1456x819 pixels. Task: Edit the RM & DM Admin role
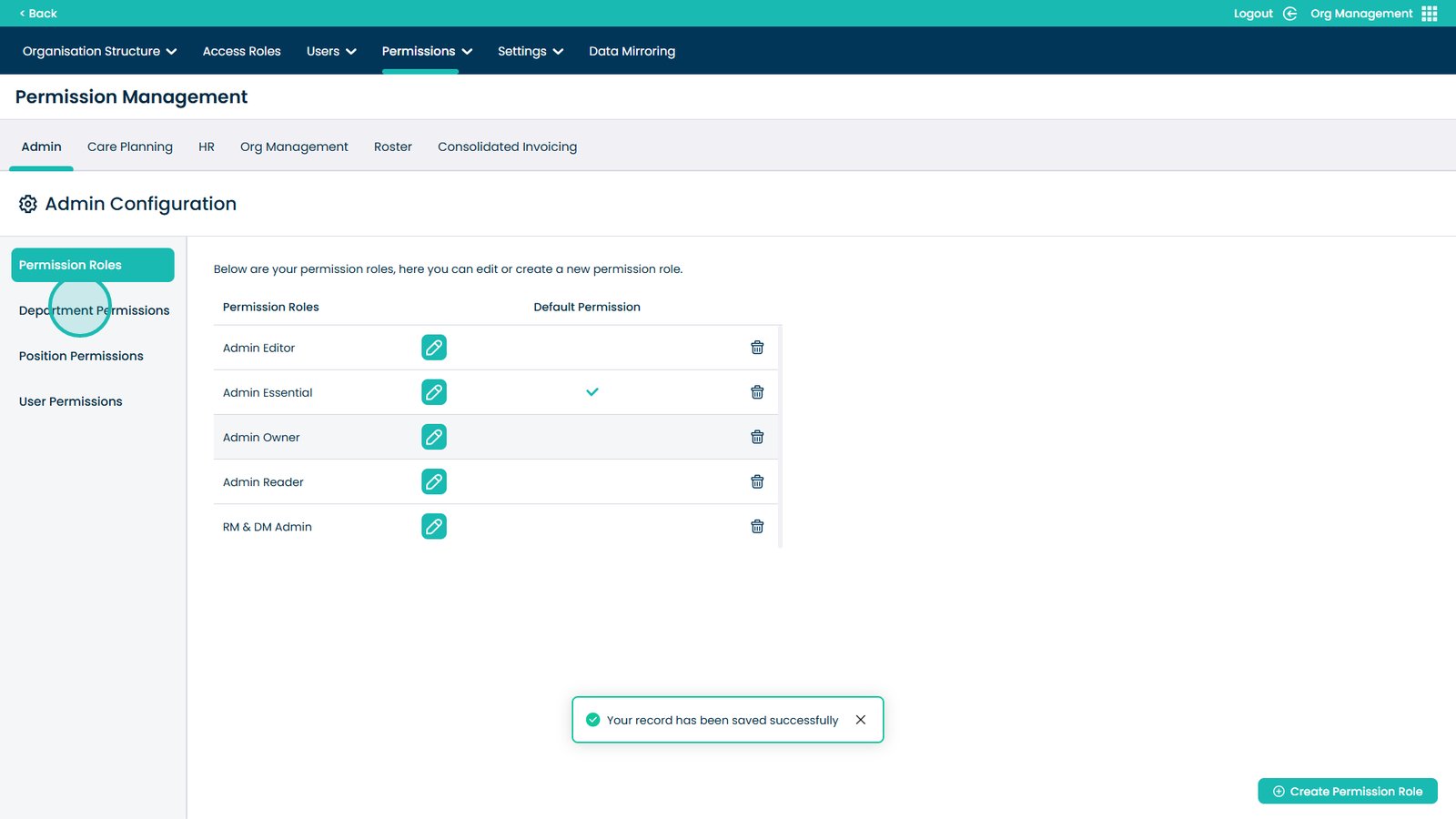pos(434,527)
